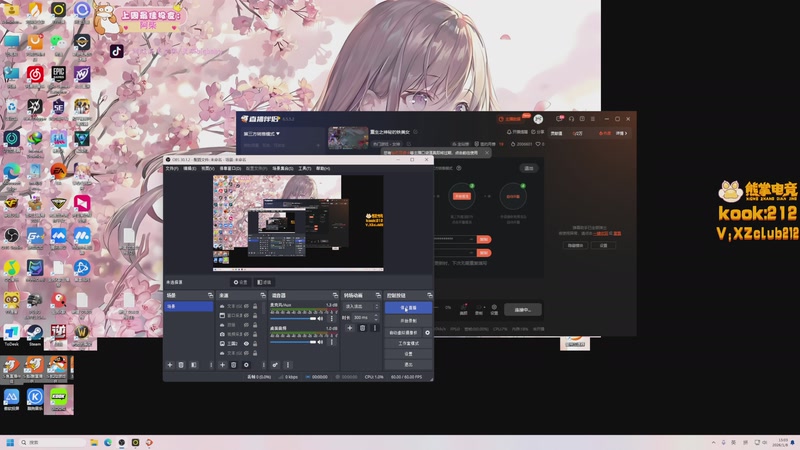Open the green KOOK desktop shortcut

pos(59,399)
